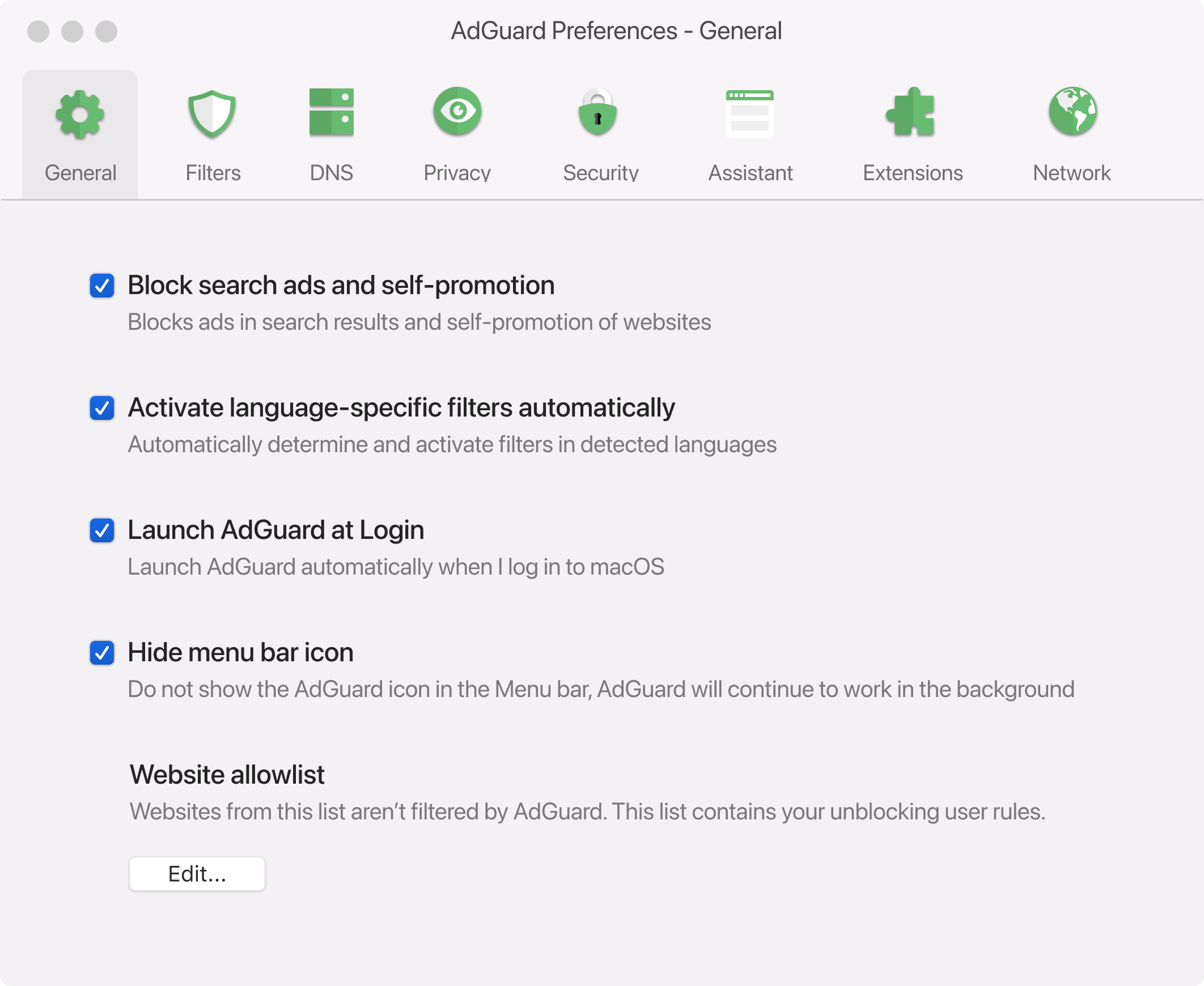Open the Privacy eye icon
This screenshot has width=1204, height=986.
click(x=457, y=111)
